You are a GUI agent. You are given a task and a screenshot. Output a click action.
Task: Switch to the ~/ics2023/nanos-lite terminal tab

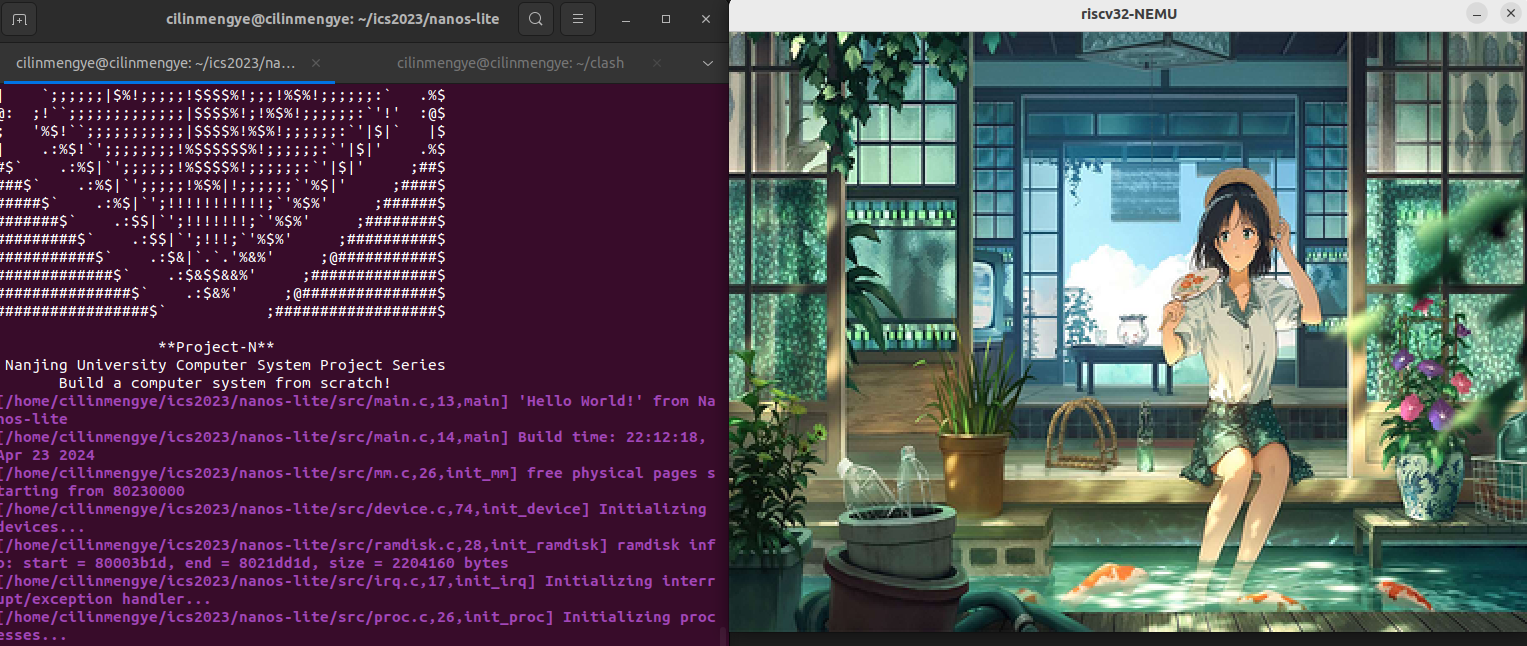(x=168, y=63)
